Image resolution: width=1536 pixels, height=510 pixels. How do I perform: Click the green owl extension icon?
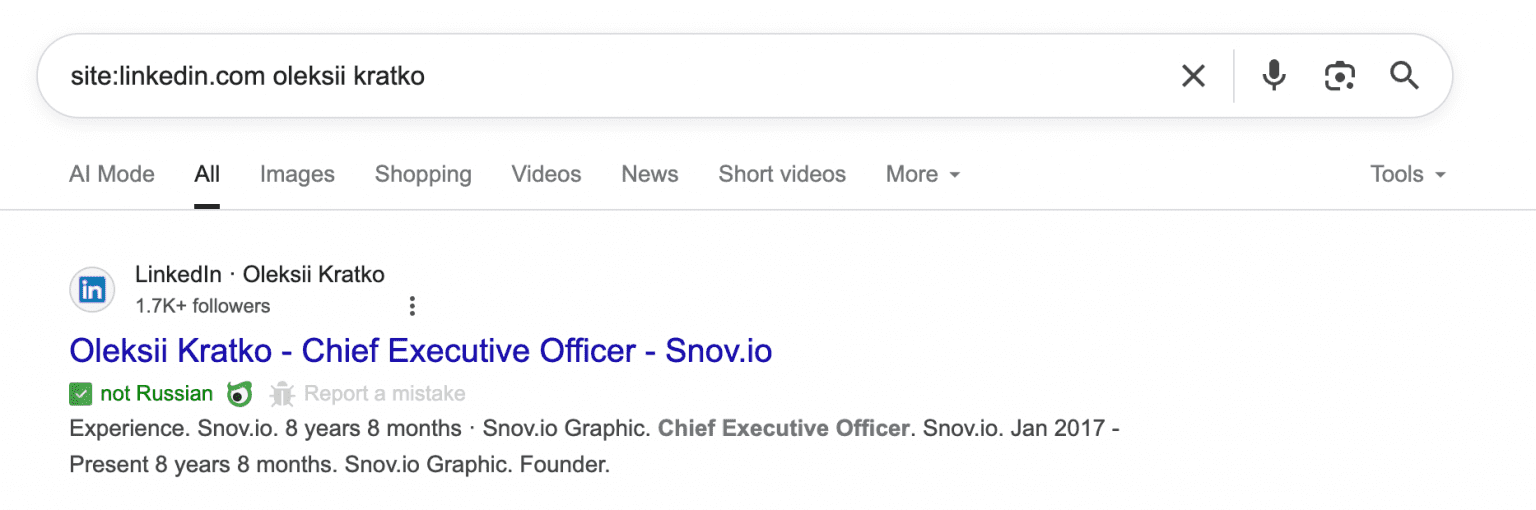click(239, 394)
